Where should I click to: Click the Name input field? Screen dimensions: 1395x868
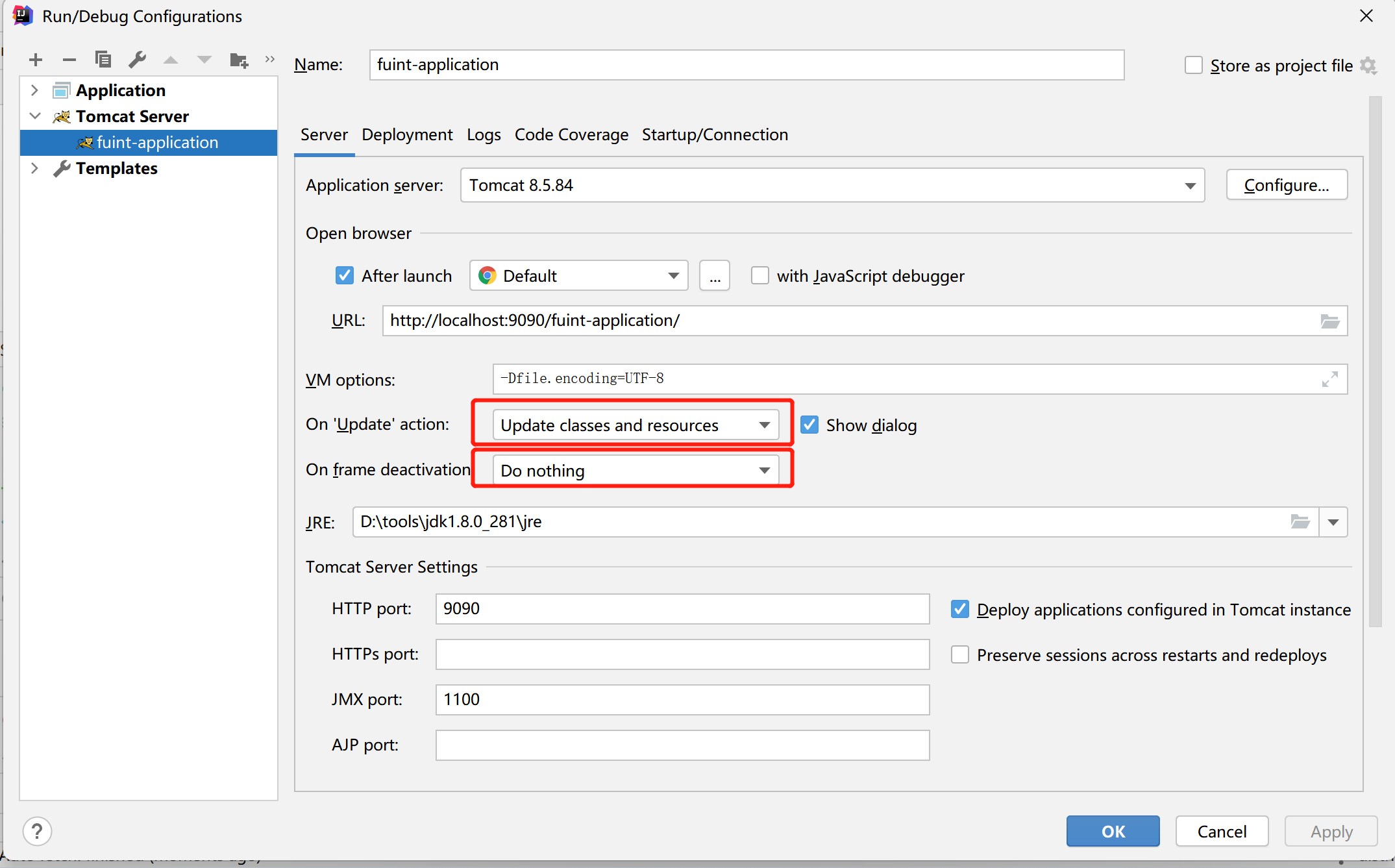pos(747,65)
